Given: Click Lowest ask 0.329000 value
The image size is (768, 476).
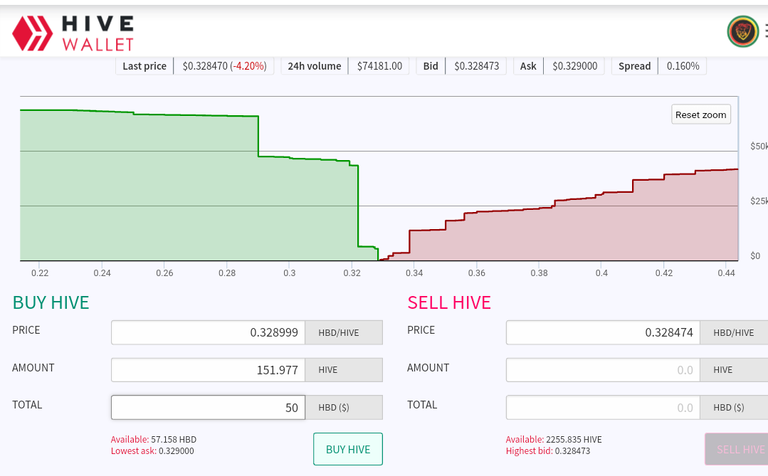Looking at the screenshot, I should [152, 451].
